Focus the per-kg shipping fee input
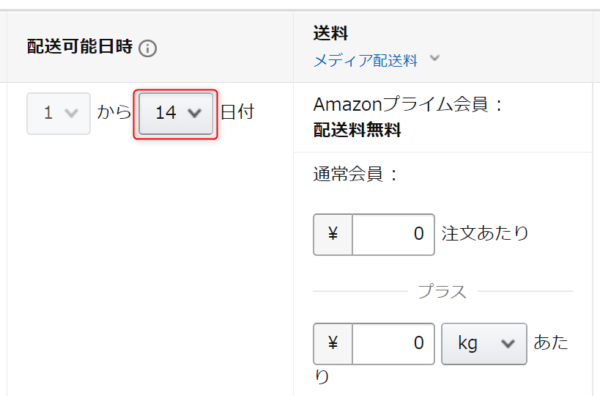The height and width of the screenshot is (396, 600). click(393, 344)
